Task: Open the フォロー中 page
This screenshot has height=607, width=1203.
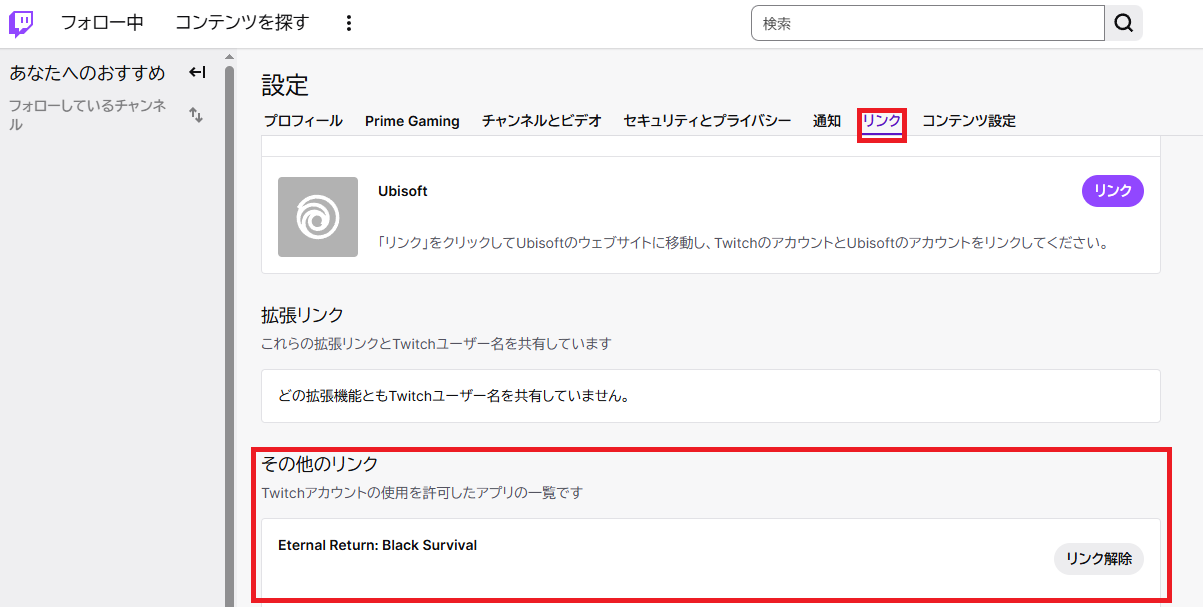Action: click(x=102, y=23)
